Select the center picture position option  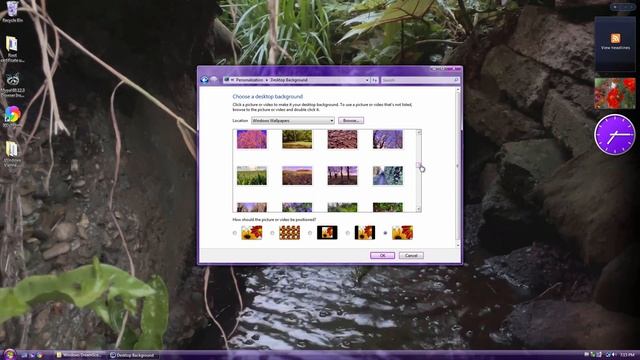(x=310, y=233)
